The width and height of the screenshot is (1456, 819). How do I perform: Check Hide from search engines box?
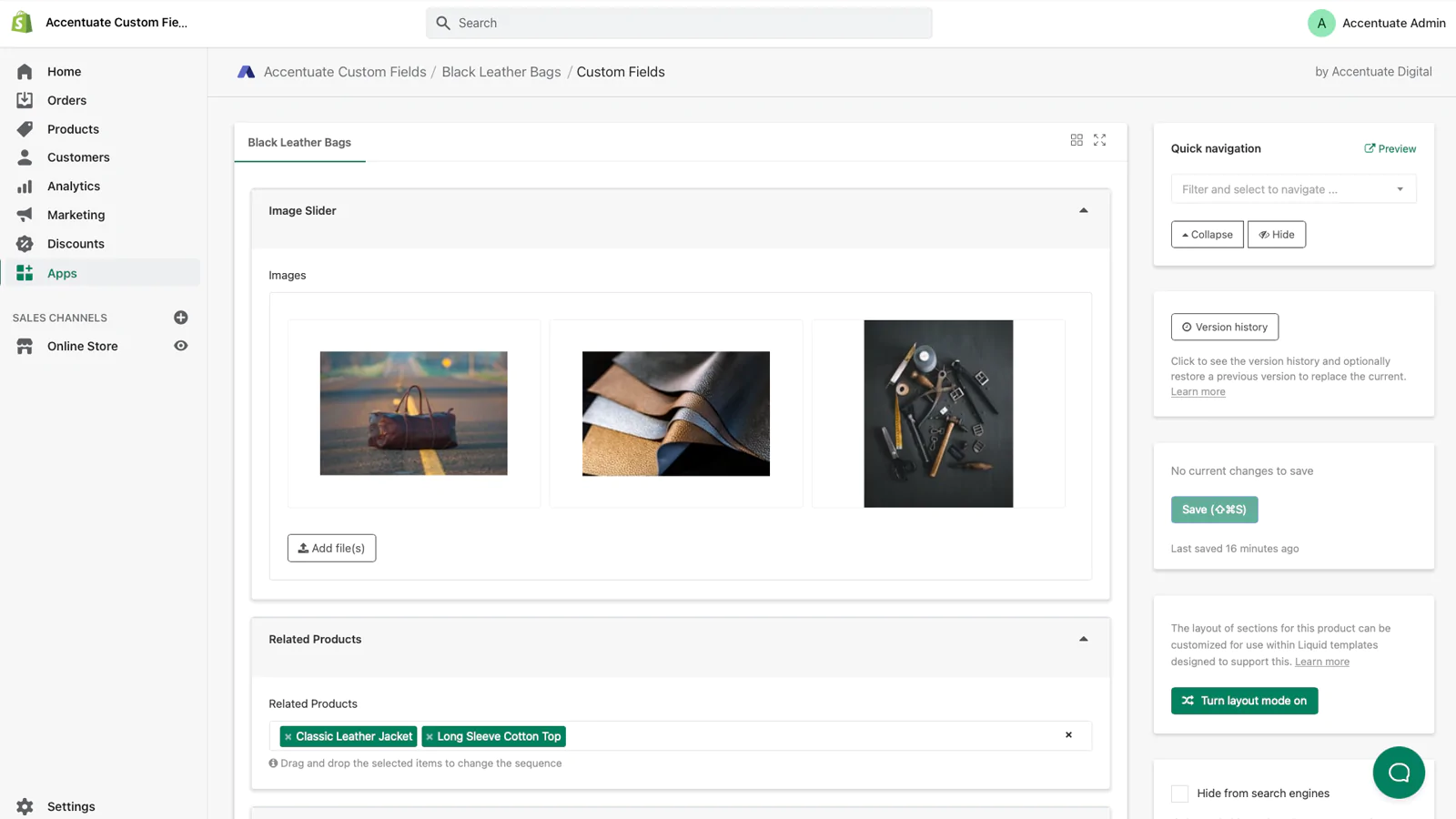click(1179, 794)
